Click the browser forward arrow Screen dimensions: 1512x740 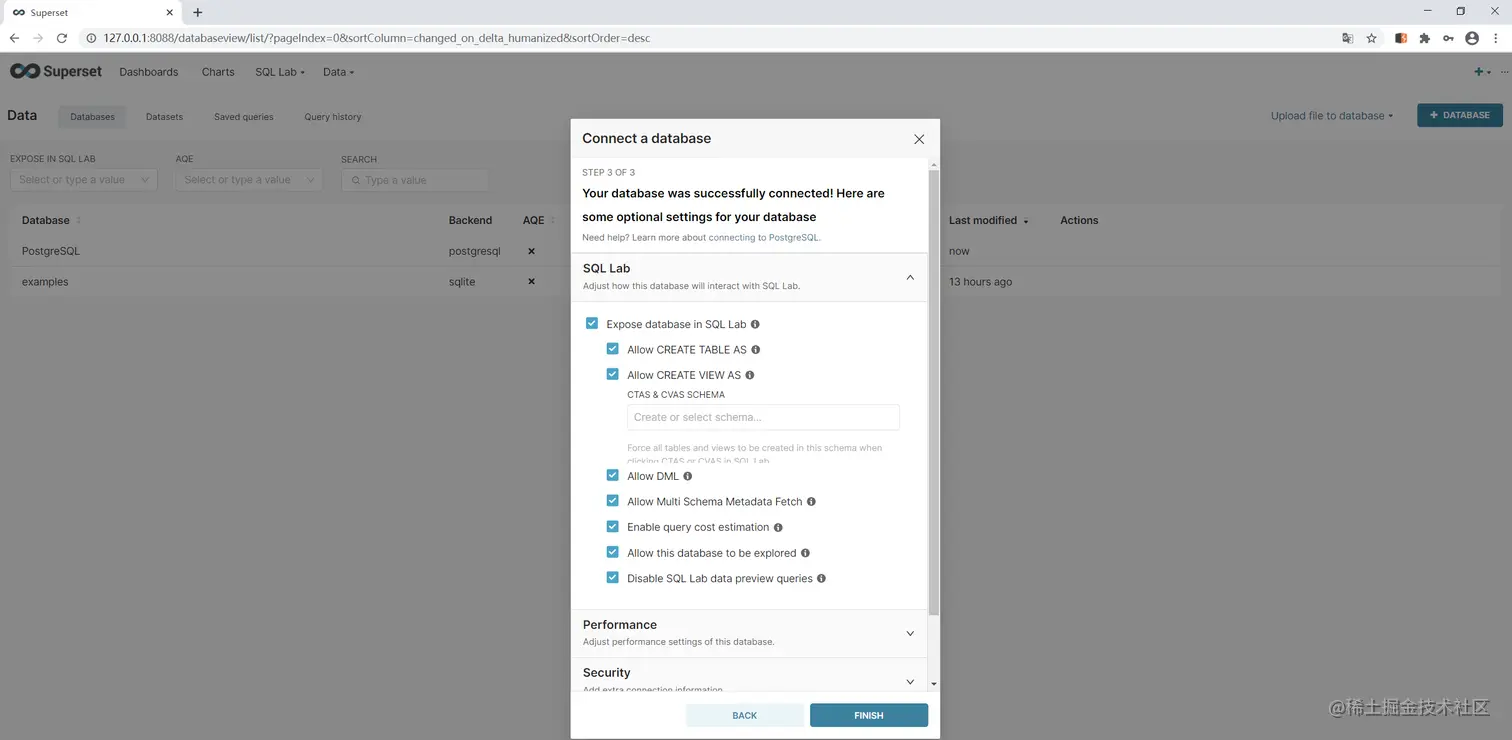click(38, 38)
